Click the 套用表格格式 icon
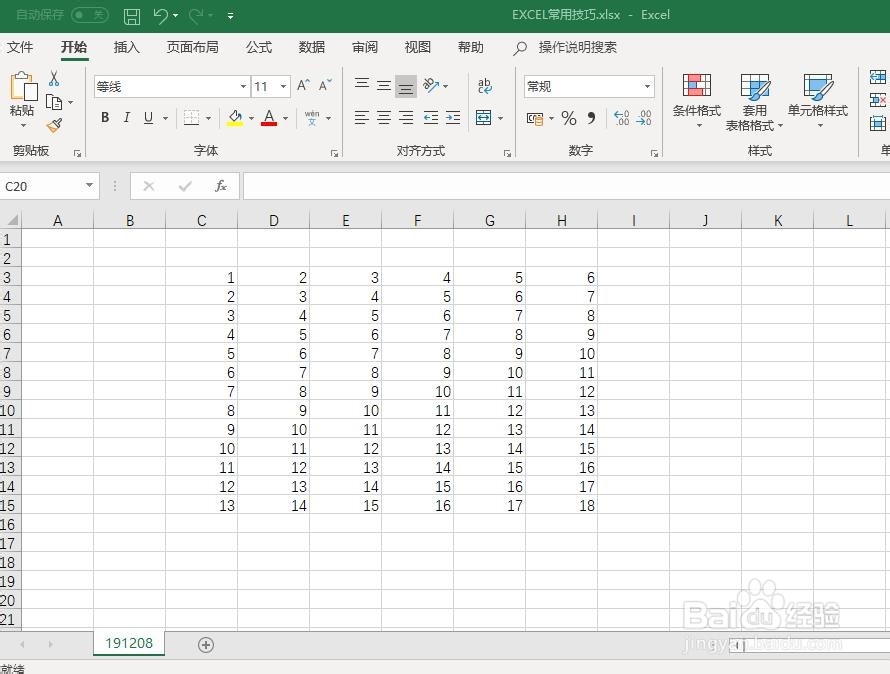890x674 pixels. point(755,95)
